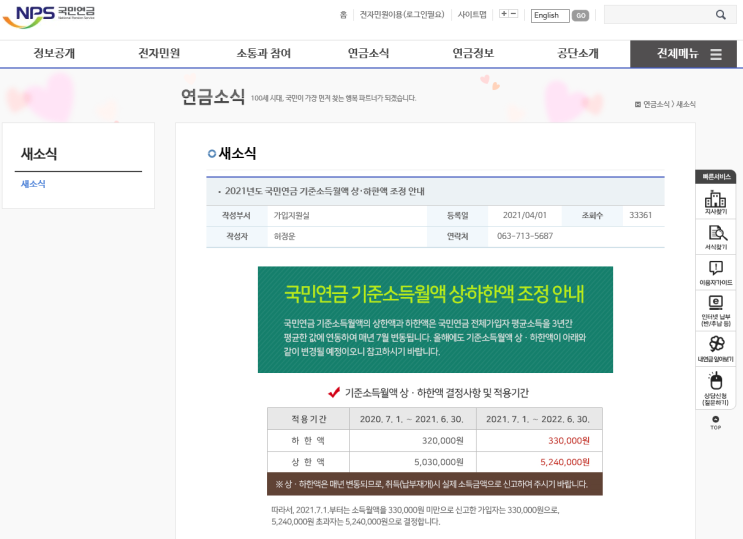Open the 연금정보 menu
The image size is (743, 539).
(473, 54)
